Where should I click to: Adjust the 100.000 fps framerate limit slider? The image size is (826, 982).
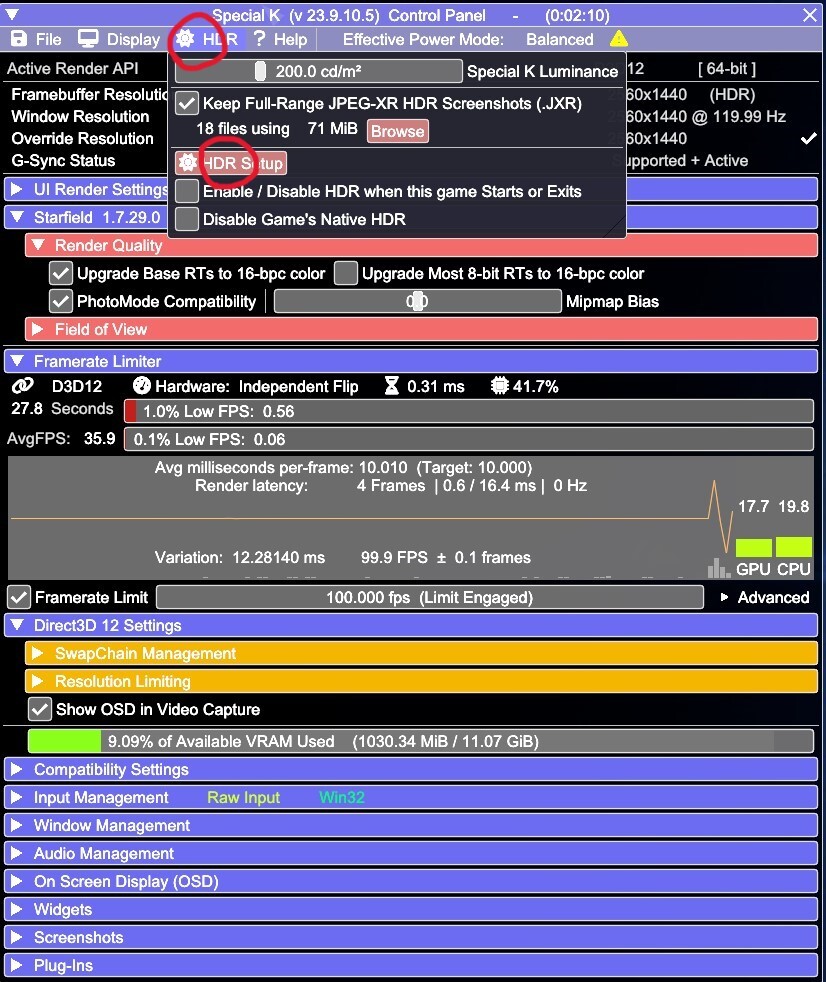coord(430,597)
